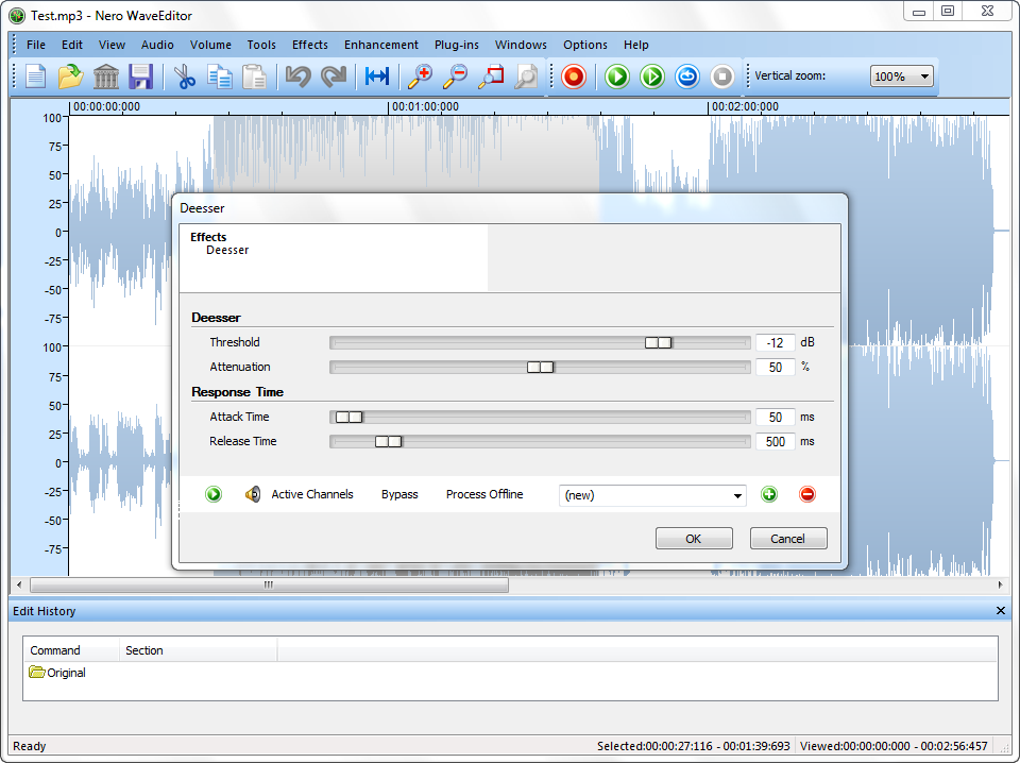The width and height of the screenshot is (1020, 763).
Task: Click the Attack Time value field showing 50
Action: tap(775, 417)
